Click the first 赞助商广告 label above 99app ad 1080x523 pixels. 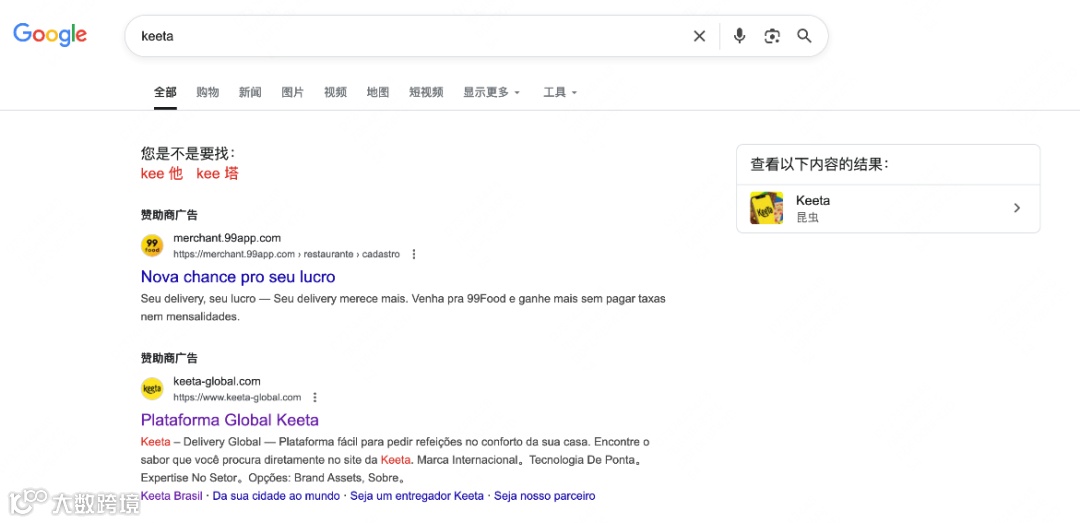[169, 215]
